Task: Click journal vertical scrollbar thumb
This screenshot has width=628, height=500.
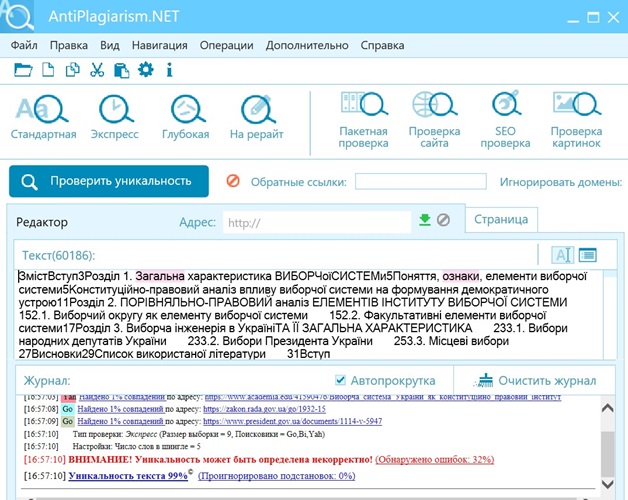Action: click(x=608, y=454)
